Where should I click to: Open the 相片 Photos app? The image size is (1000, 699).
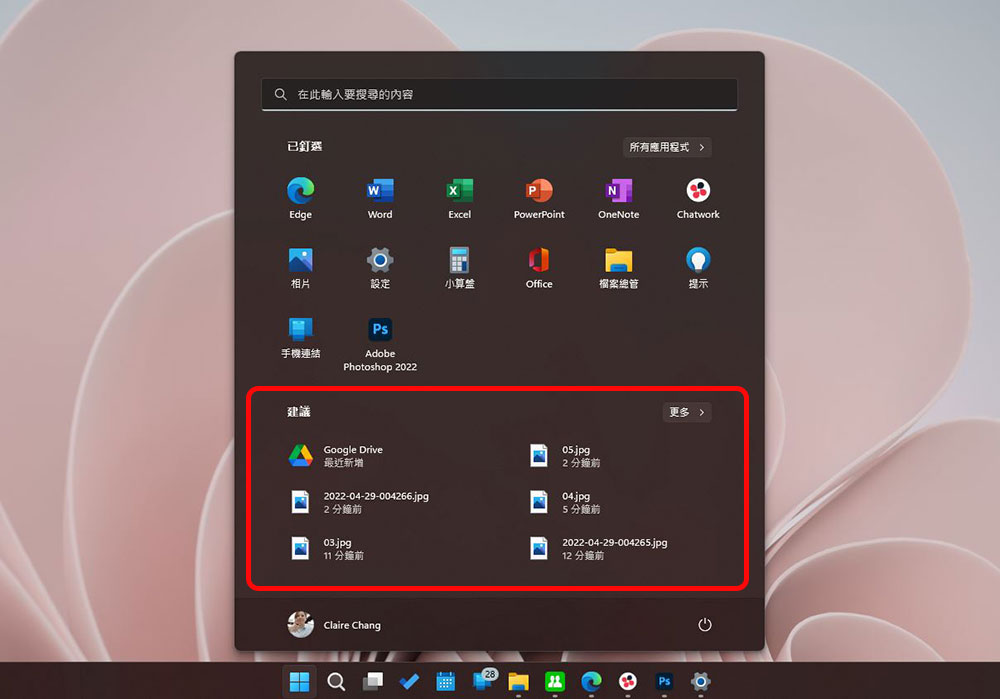click(x=300, y=268)
